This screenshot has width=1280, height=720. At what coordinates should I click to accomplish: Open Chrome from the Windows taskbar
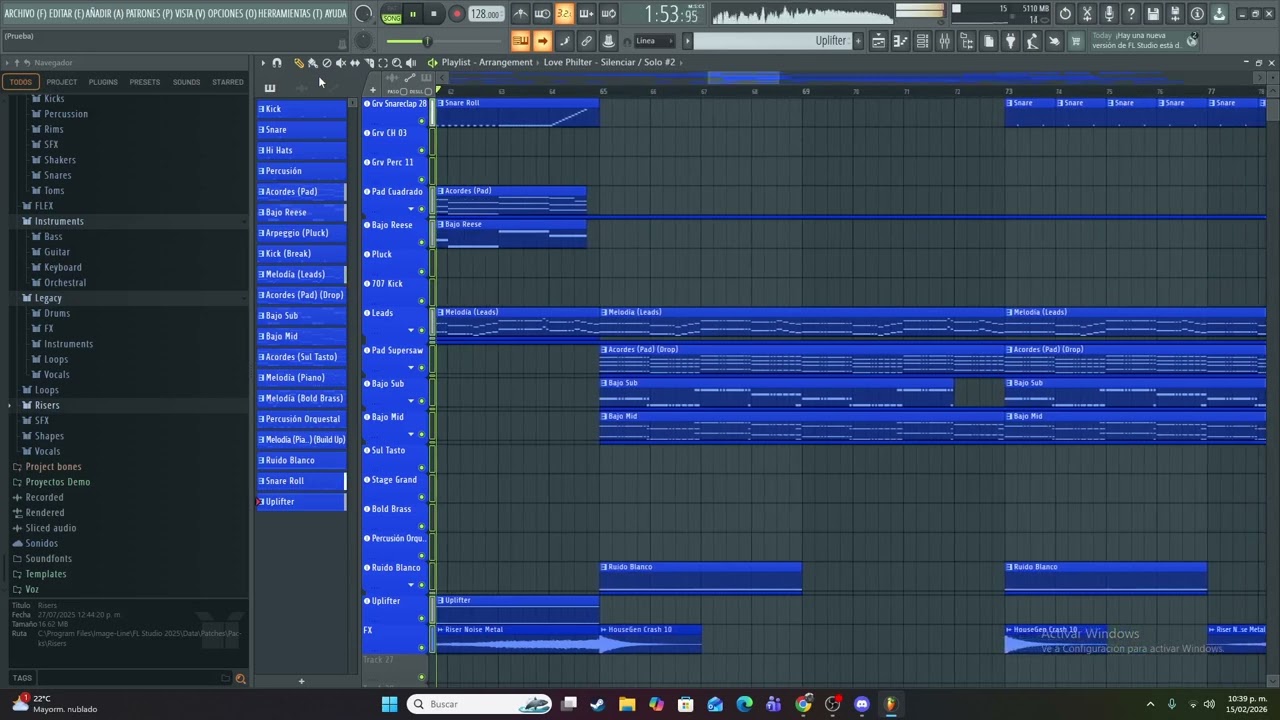(x=803, y=704)
